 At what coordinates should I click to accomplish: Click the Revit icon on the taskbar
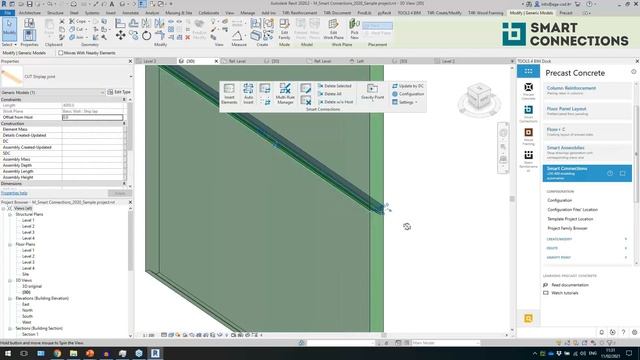155,353
